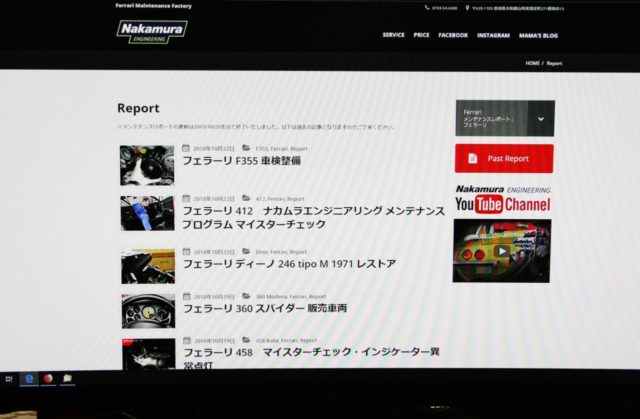Screen dimensions: 640x419
Task: Click calendar icon of 360 Spider post
Action: 187,296
